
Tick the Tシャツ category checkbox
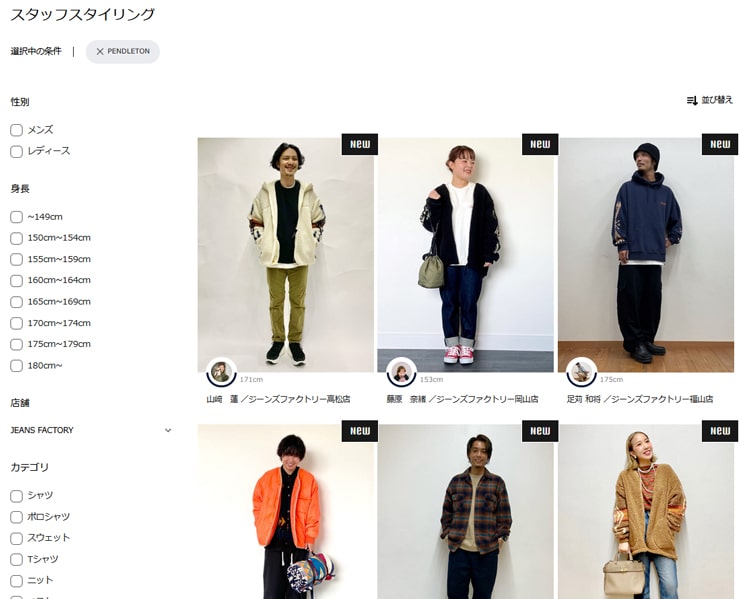click(x=16, y=559)
